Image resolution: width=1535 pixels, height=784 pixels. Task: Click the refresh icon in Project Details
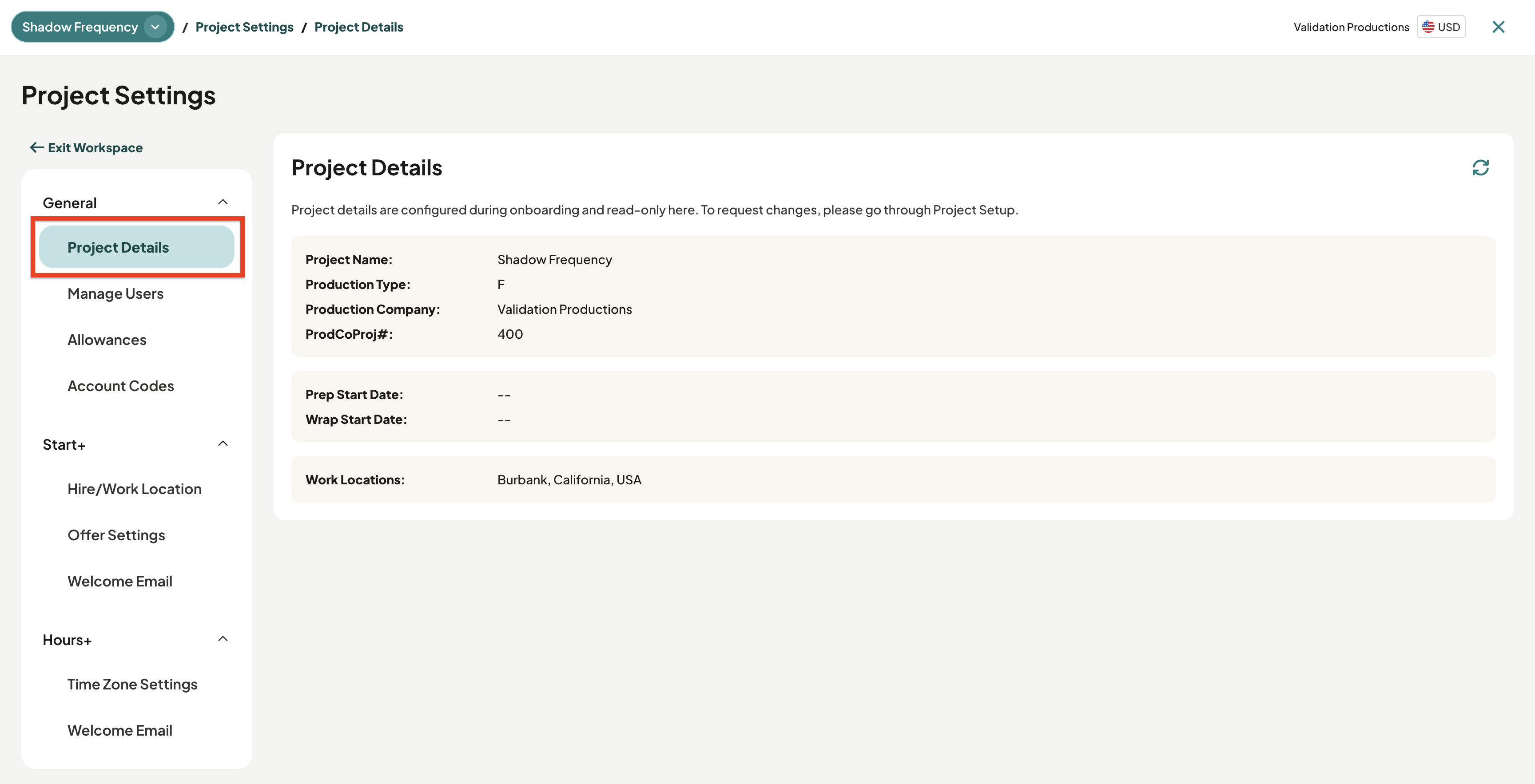[1480, 168]
